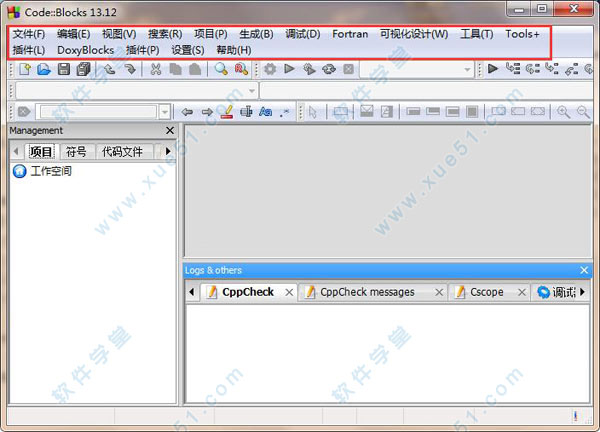Click the debugger Run to cursor icon

pyautogui.click(x=513, y=69)
